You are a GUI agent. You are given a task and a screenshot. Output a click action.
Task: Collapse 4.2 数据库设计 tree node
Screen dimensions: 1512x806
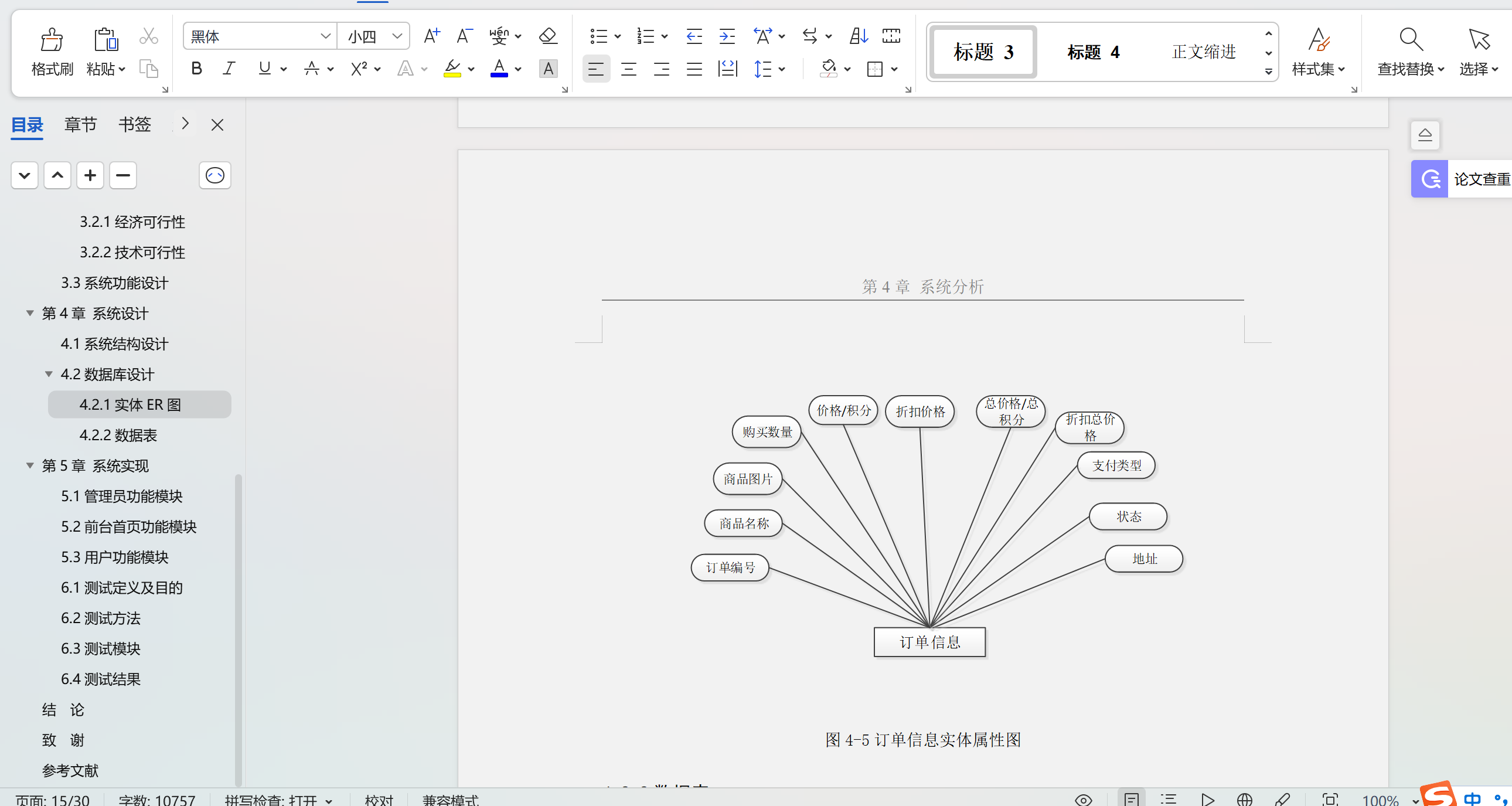tap(49, 374)
